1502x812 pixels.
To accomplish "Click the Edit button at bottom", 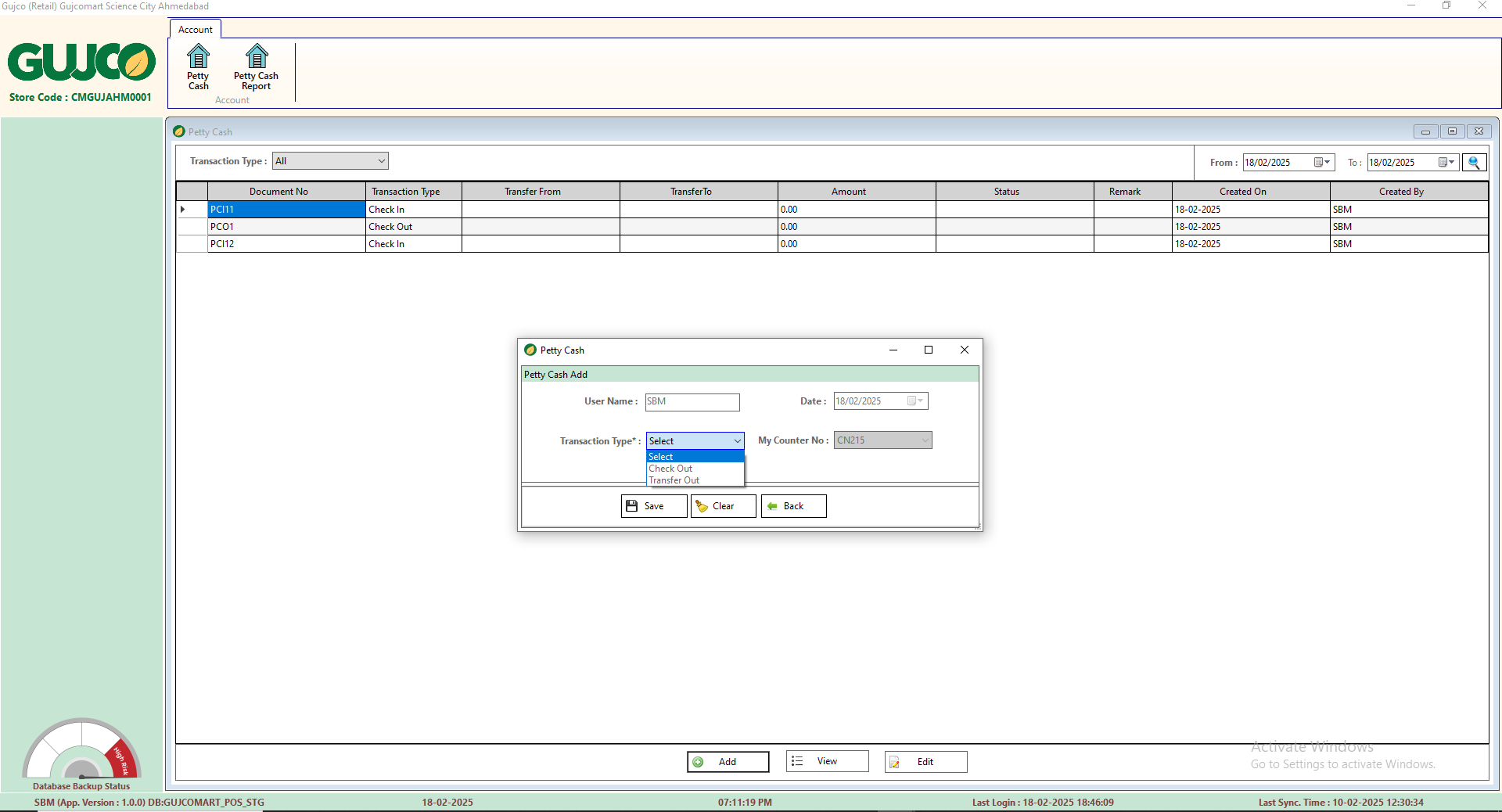I will [x=925, y=762].
